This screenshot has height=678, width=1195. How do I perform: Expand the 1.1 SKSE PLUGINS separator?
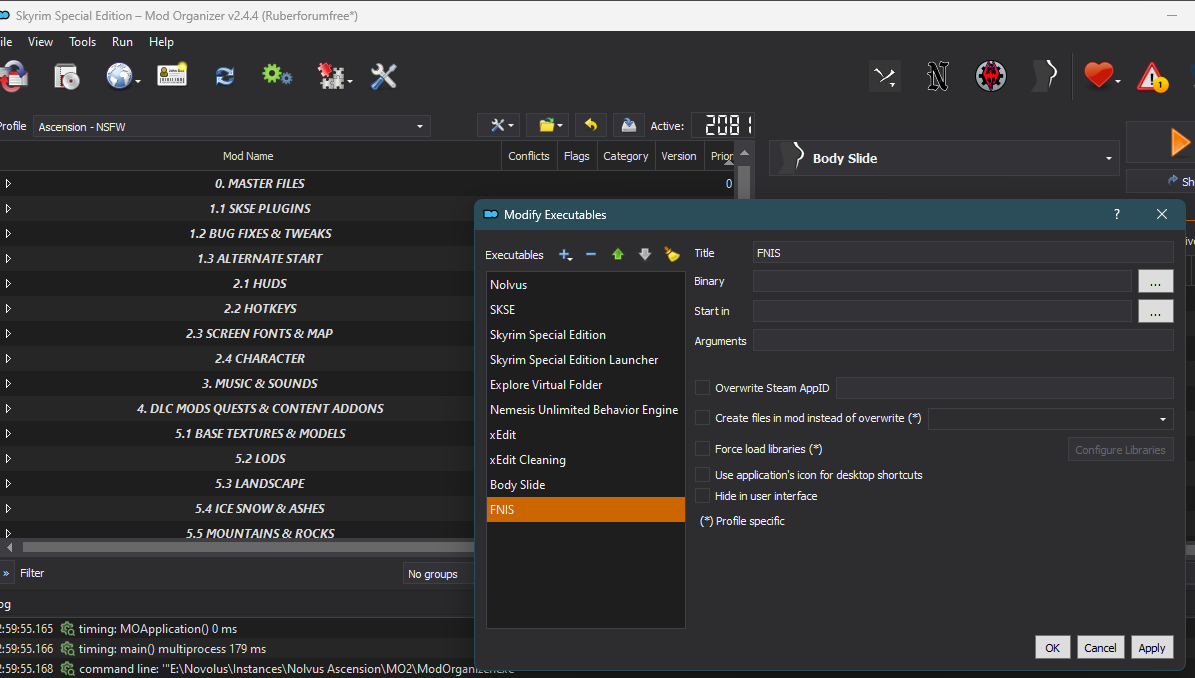coord(8,209)
